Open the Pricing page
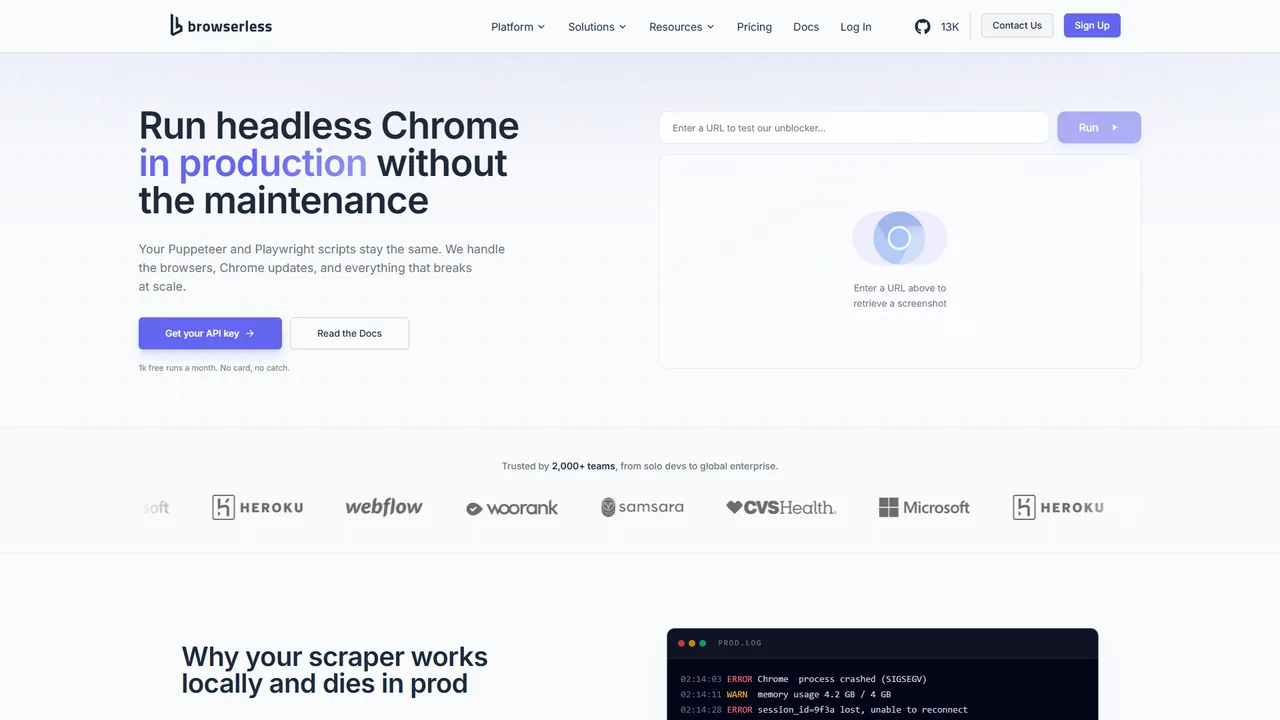This screenshot has width=1280, height=720. (754, 27)
